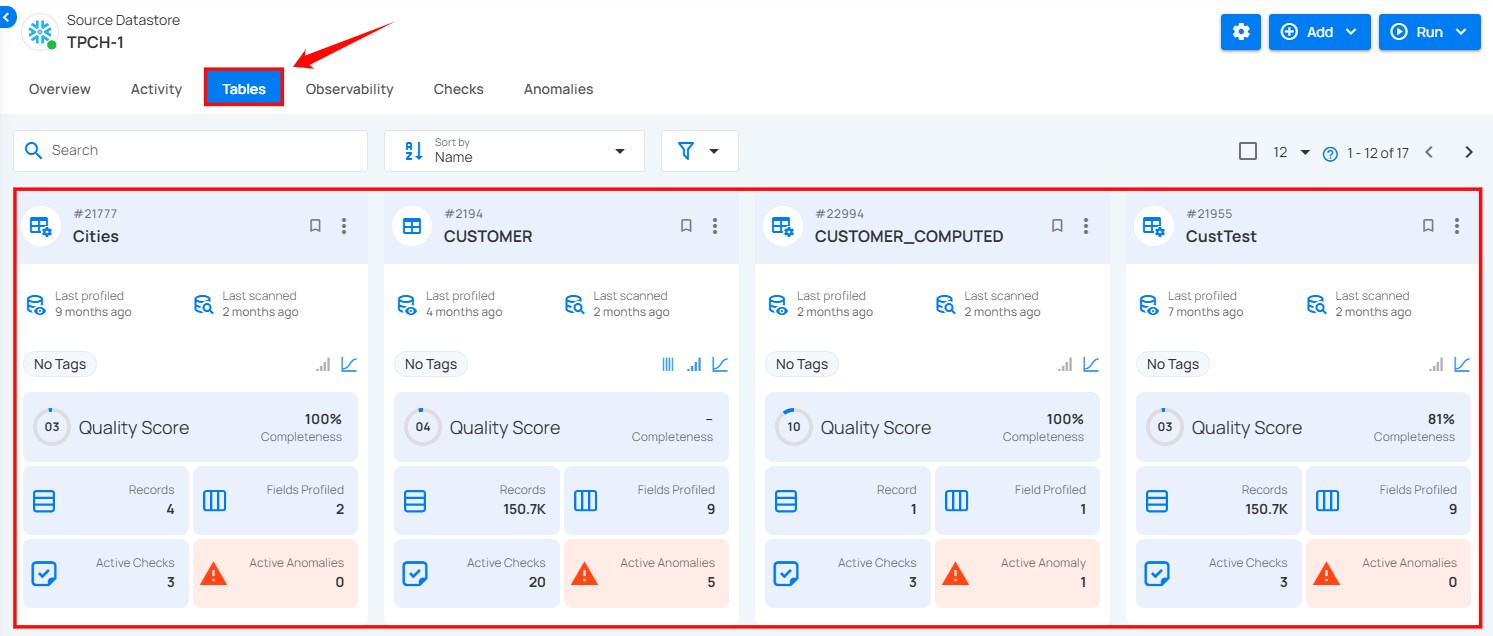
Task: Expand the filter dropdown
Action: tap(699, 151)
